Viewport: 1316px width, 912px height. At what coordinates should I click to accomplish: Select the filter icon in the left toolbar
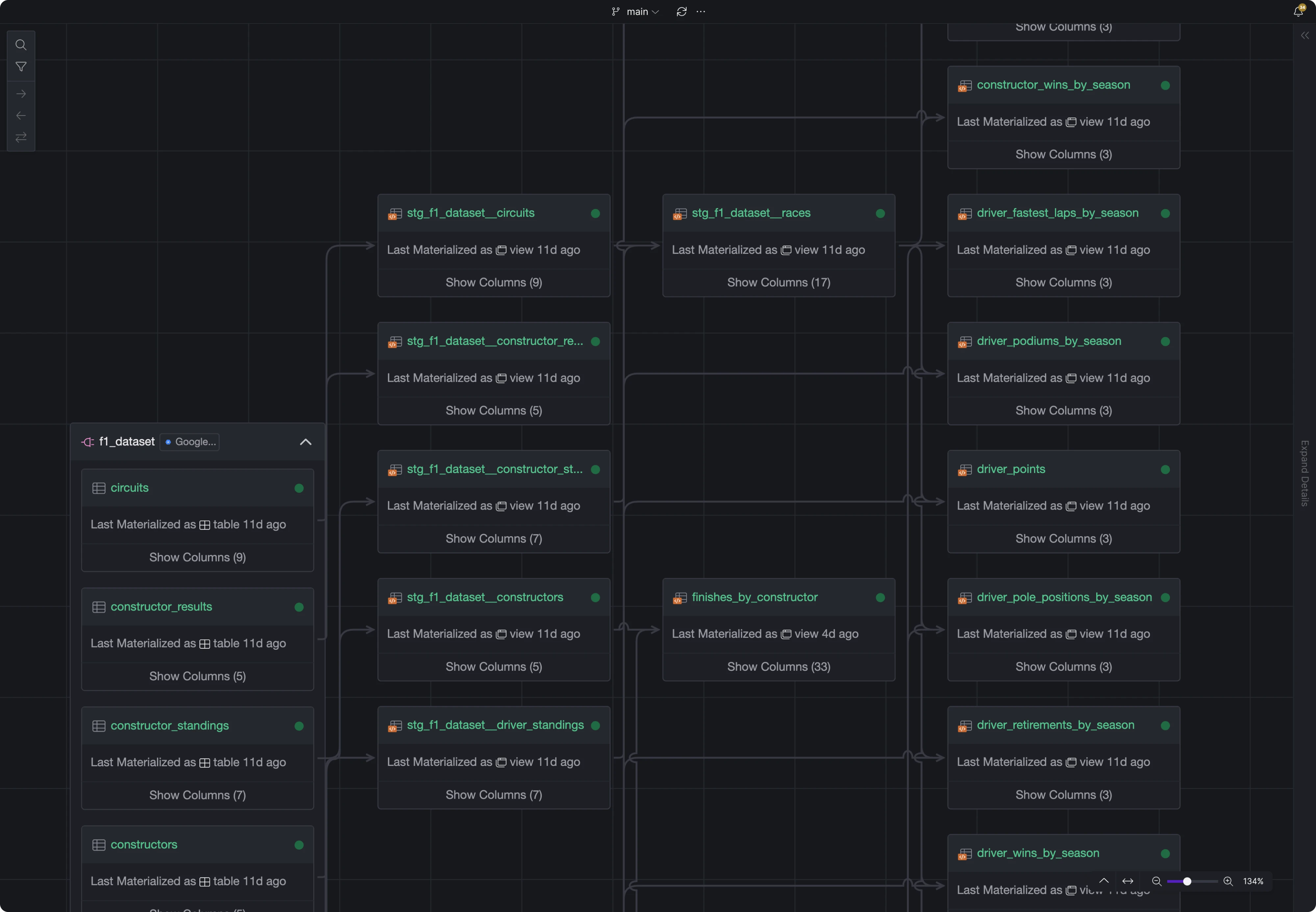coord(21,67)
